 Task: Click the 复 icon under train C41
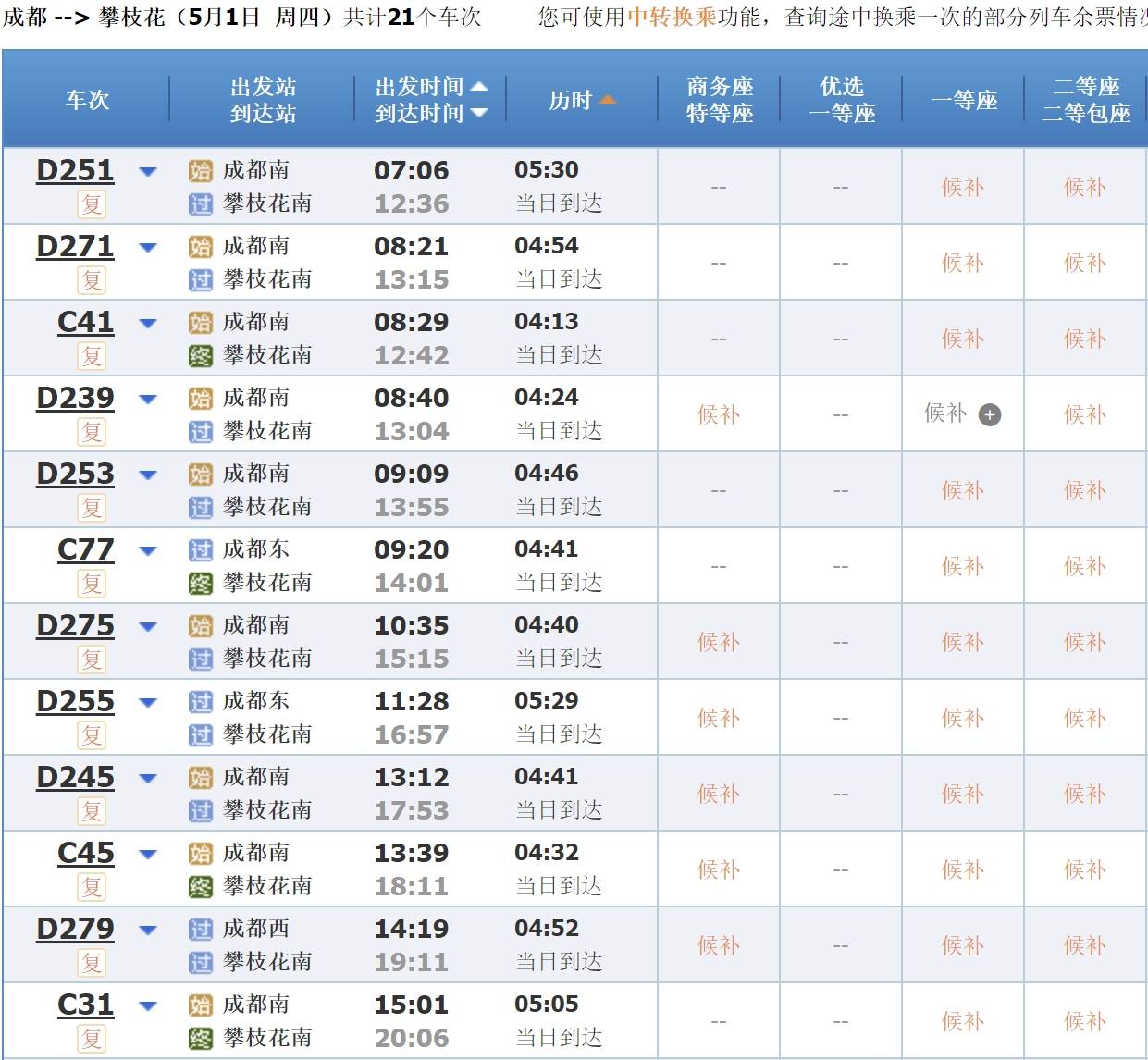coord(92,356)
